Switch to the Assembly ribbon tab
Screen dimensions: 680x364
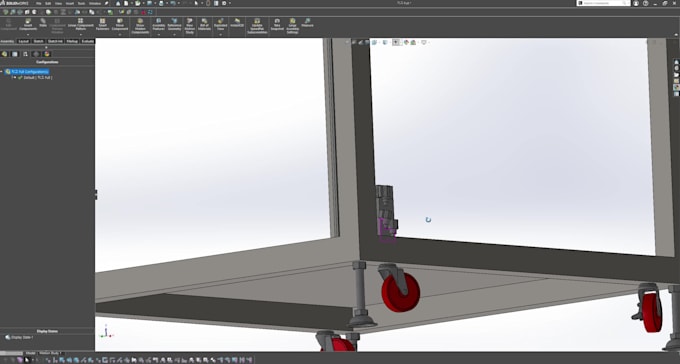tap(7, 41)
